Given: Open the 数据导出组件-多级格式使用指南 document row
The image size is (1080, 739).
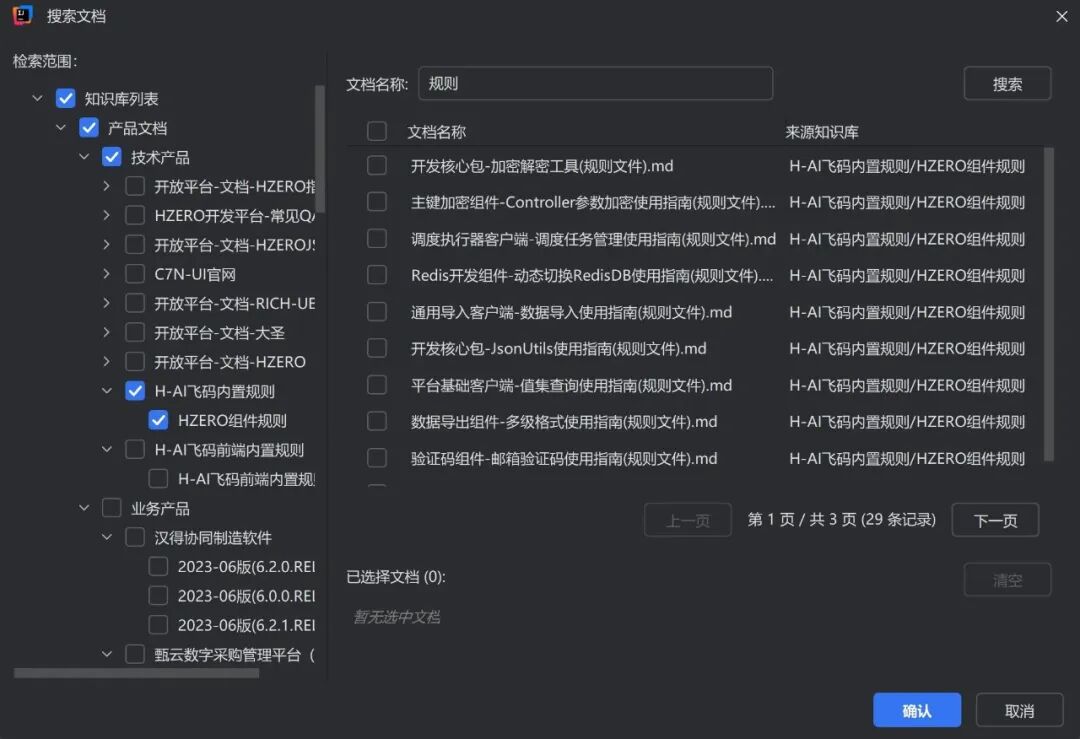Looking at the screenshot, I should coord(564,422).
